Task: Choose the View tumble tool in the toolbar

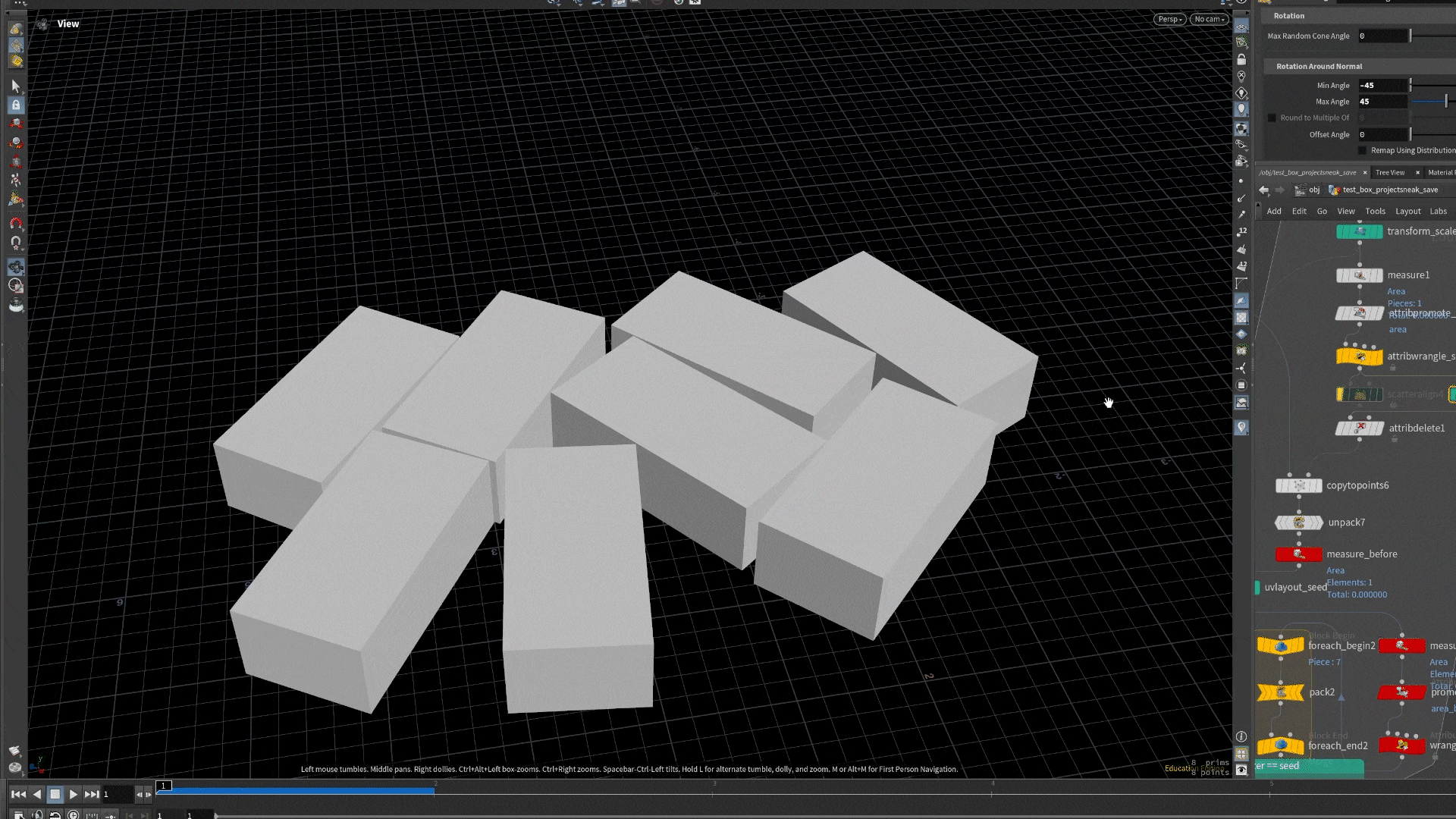Action: click(16, 267)
